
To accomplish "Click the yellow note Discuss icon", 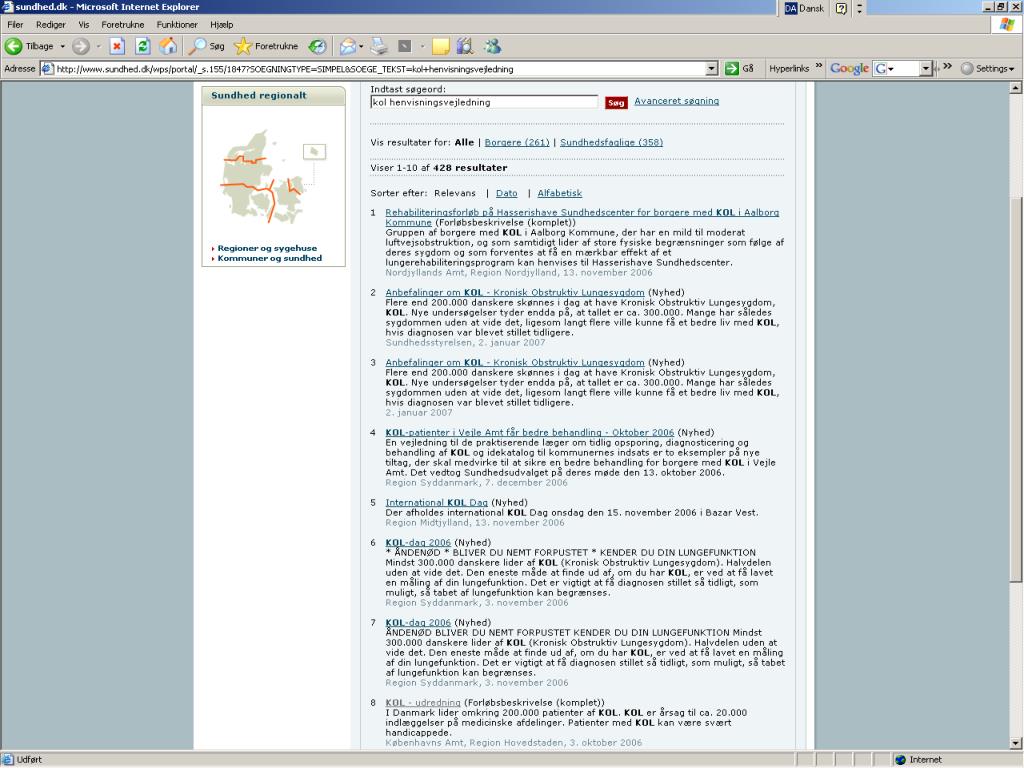I will tap(441, 46).
